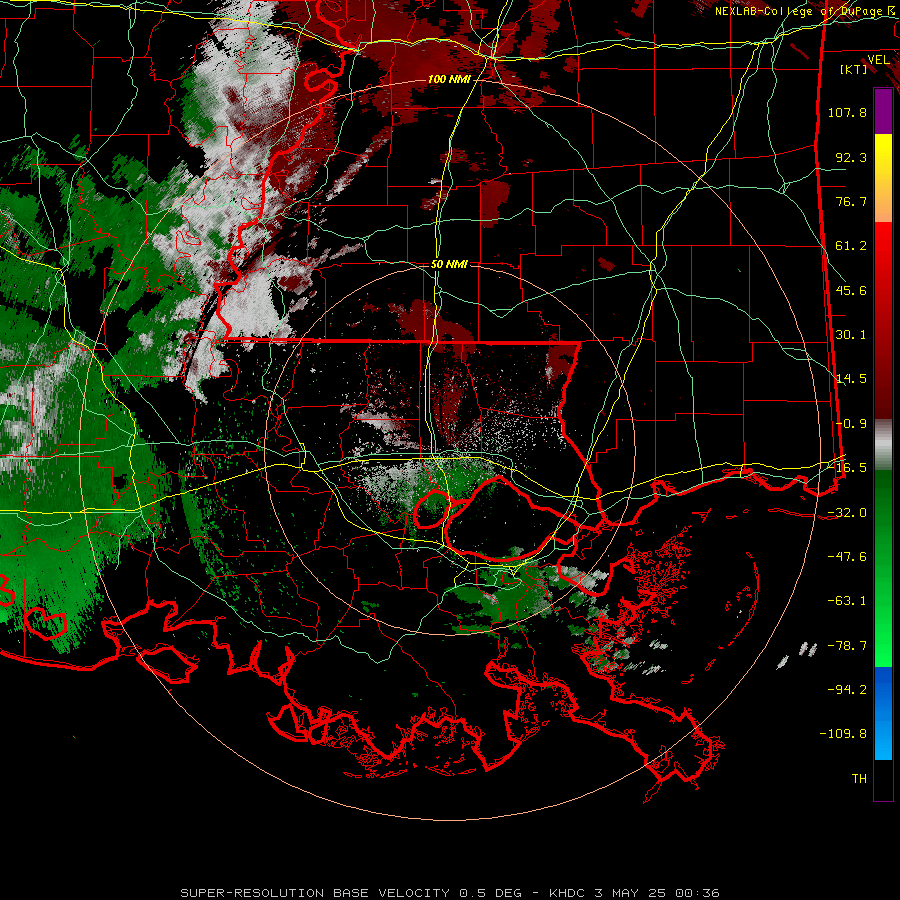900x900 pixels.
Task: Click the 14.5 velocity scale value
Action: click(851, 379)
